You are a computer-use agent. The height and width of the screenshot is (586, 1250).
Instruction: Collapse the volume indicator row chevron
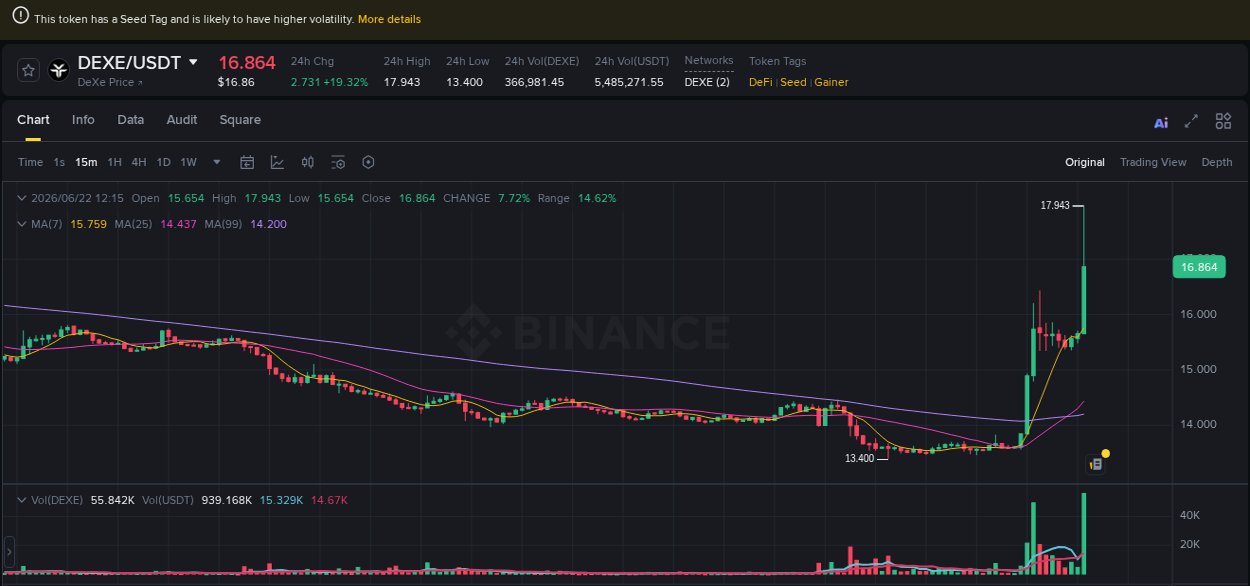23,499
